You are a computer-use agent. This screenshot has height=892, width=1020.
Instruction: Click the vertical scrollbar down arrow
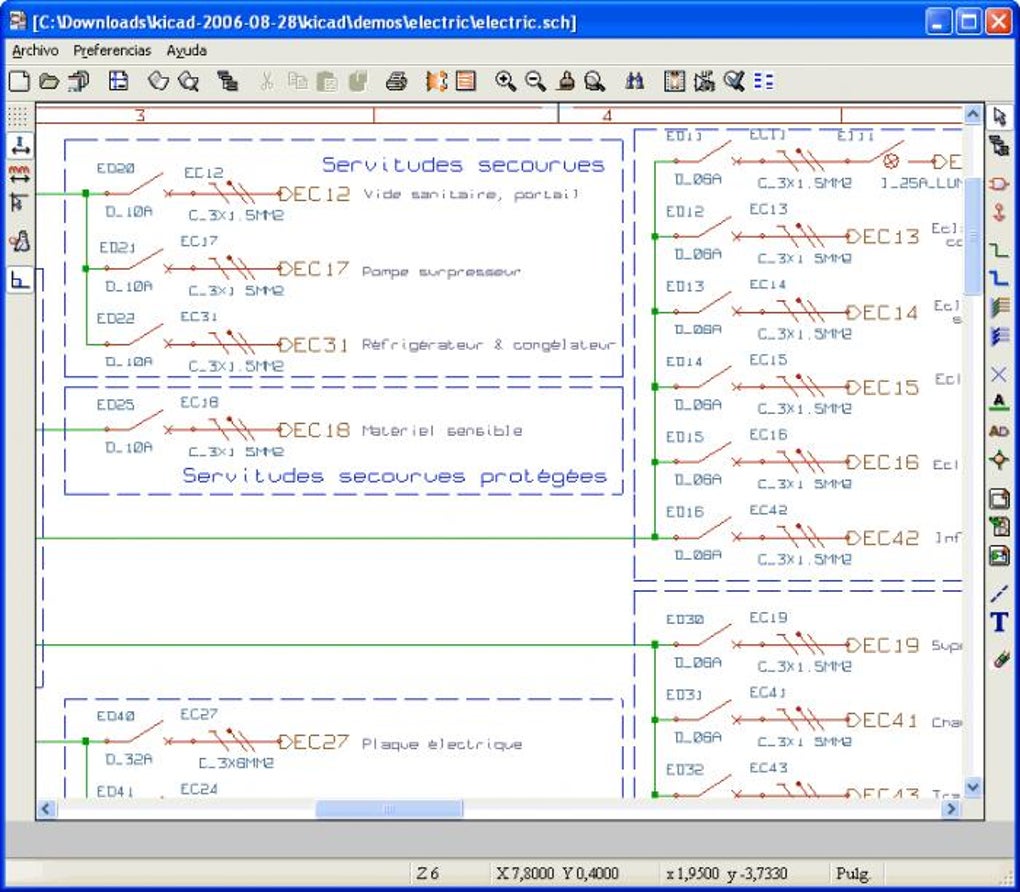click(x=972, y=788)
